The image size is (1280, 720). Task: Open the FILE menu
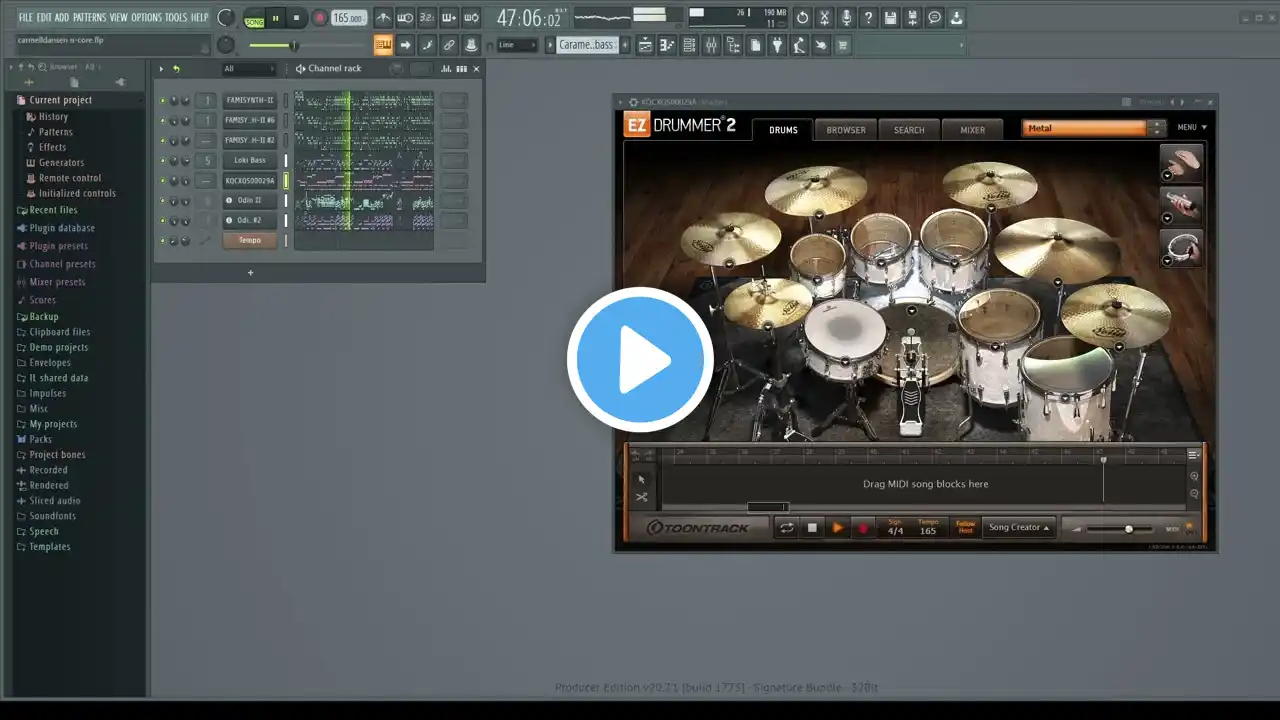25,18
